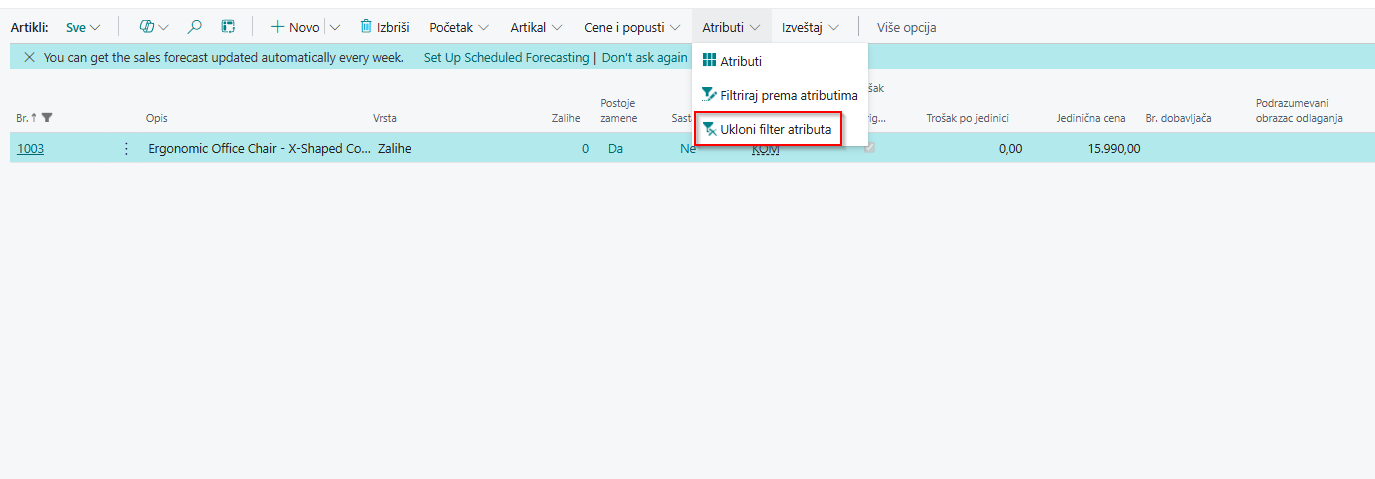Click the Izbriši trash icon
The height and width of the screenshot is (479, 1375).
point(366,27)
